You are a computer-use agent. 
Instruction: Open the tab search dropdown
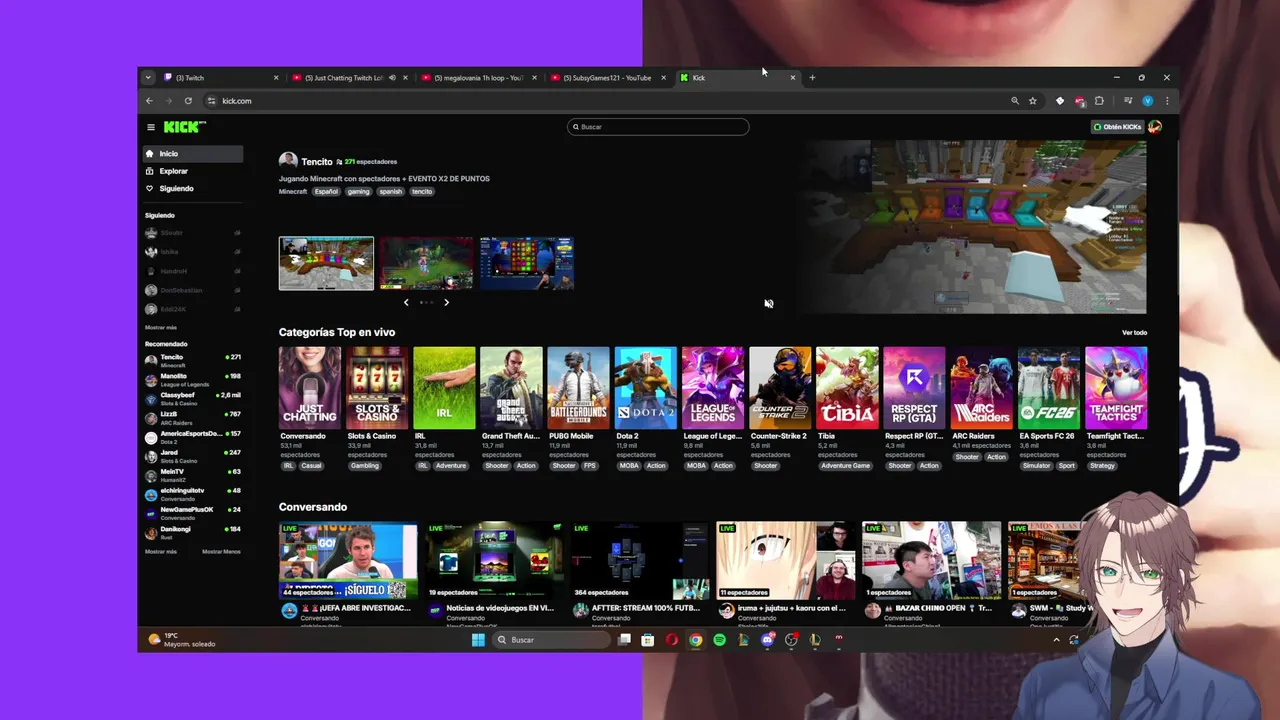tap(148, 78)
